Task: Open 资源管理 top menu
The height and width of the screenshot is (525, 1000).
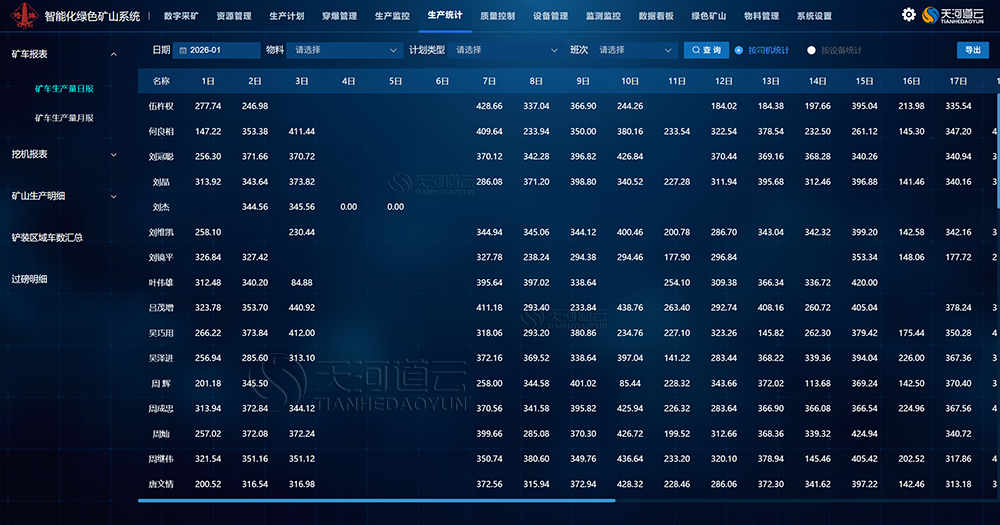Action: pyautogui.click(x=234, y=16)
